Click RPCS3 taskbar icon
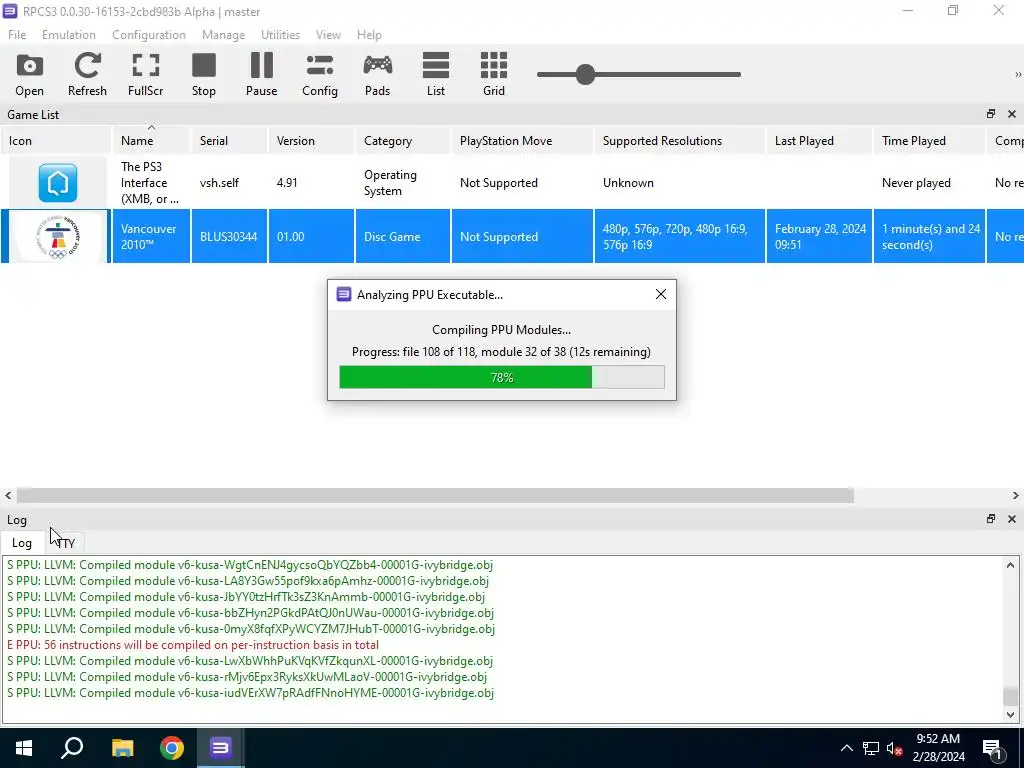 (x=221, y=748)
